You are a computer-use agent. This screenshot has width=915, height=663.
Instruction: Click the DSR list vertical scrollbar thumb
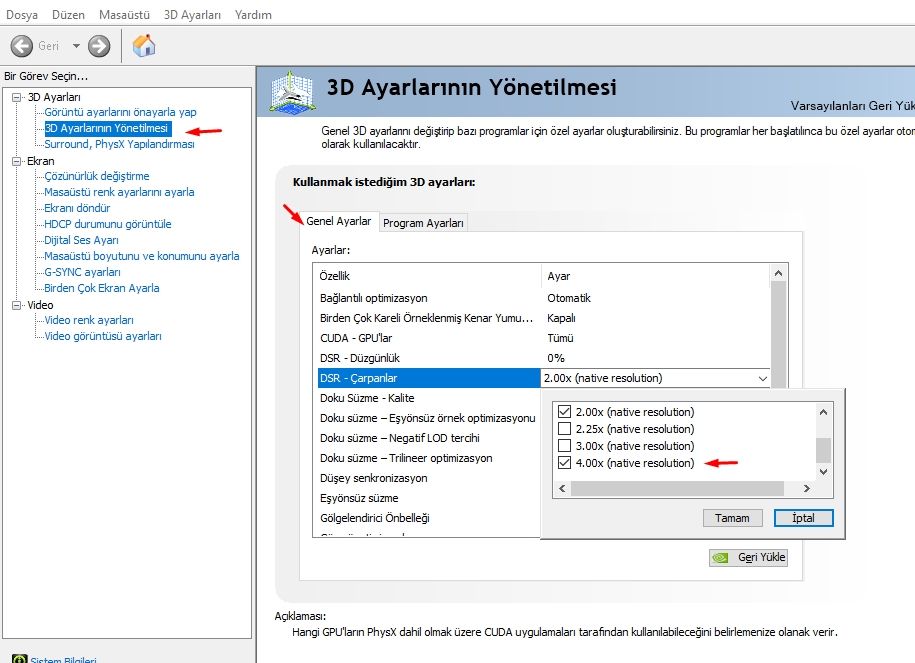(x=823, y=450)
